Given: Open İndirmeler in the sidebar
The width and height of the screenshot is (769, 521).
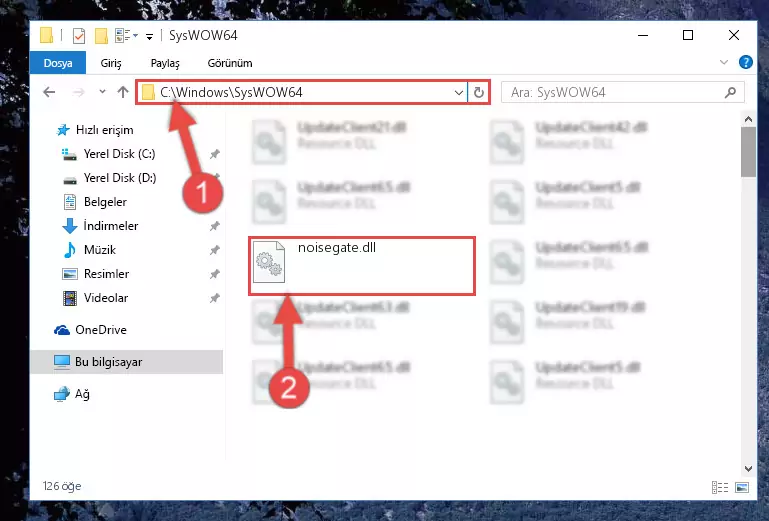Looking at the screenshot, I should (110, 226).
